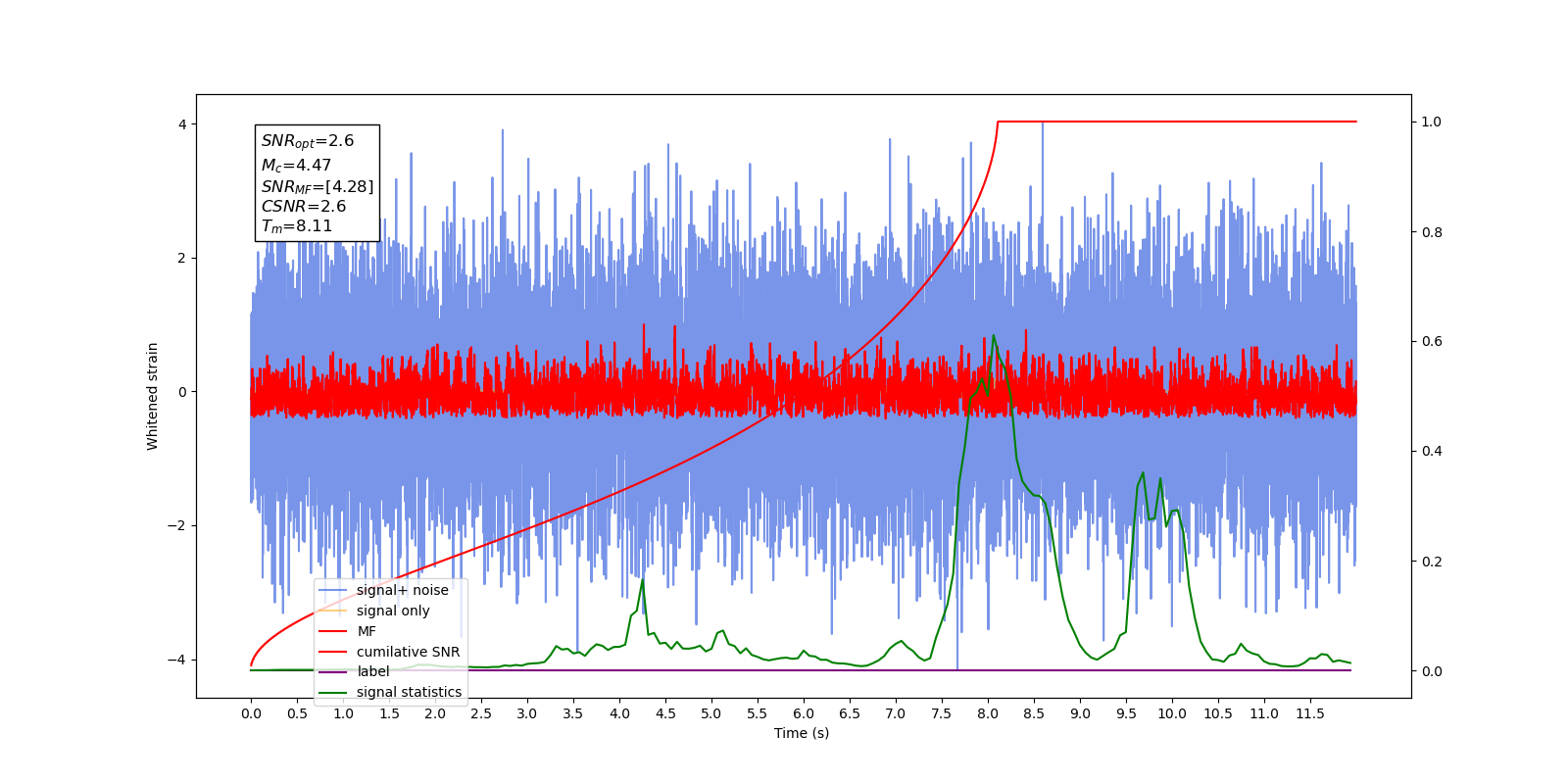Image resolution: width=1568 pixels, height=784 pixels.
Task: Click the 1.0 tick on right axis
Action: pos(1431,122)
